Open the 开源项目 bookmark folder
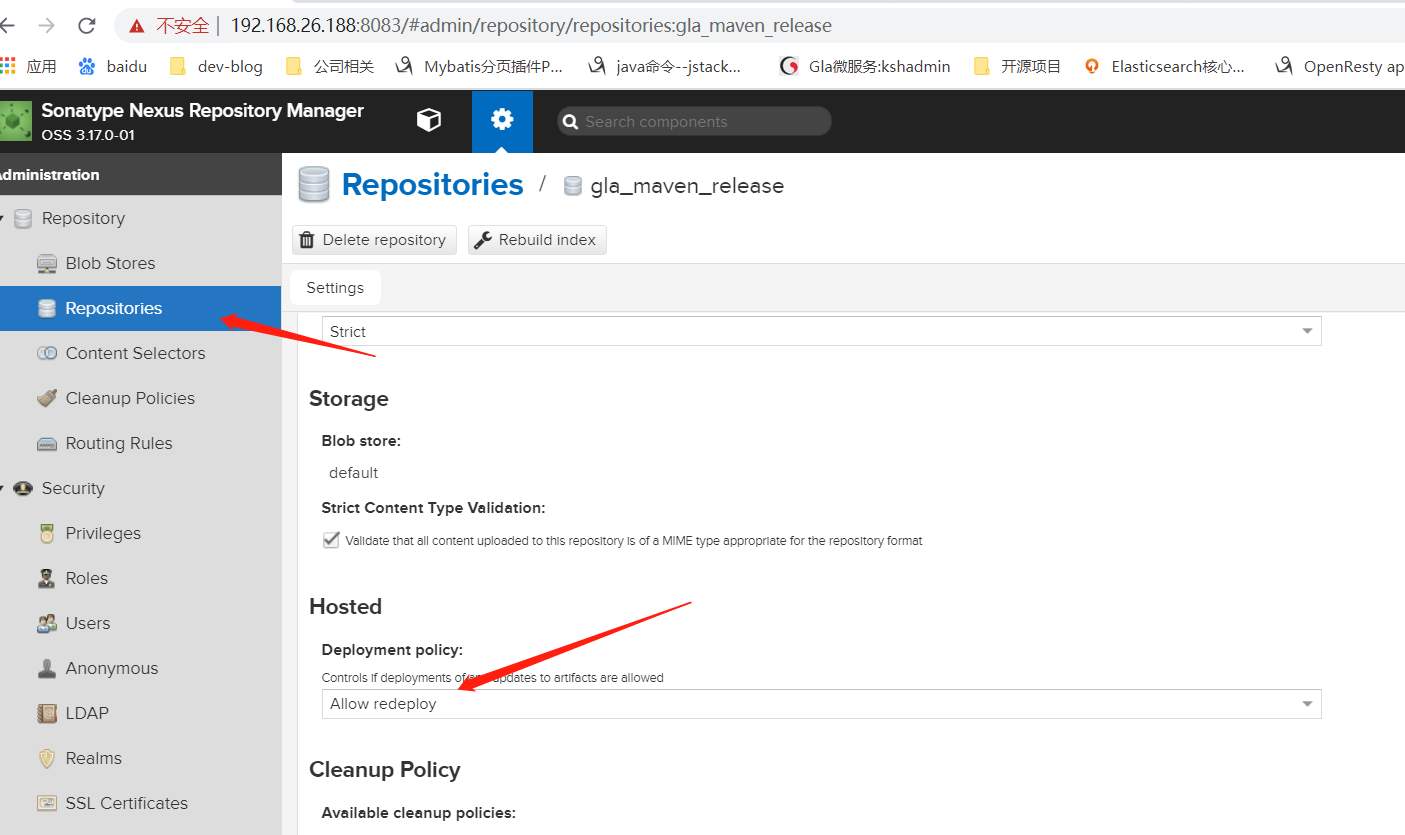Image resolution: width=1405 pixels, height=835 pixels. (x=1017, y=66)
